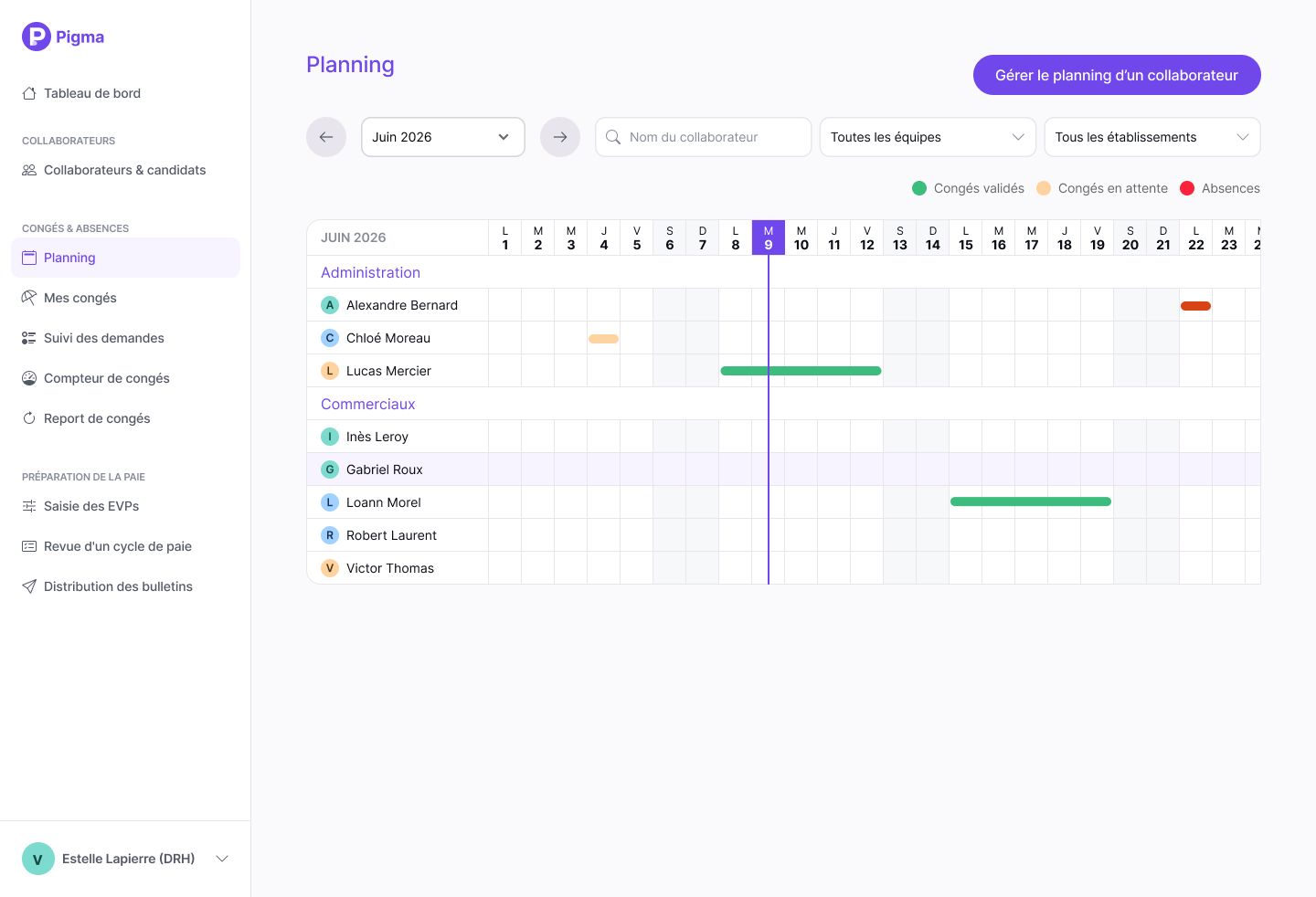Click the Compteur de congés gauge icon
Viewport: 1316px width, 897px height.
(29, 378)
